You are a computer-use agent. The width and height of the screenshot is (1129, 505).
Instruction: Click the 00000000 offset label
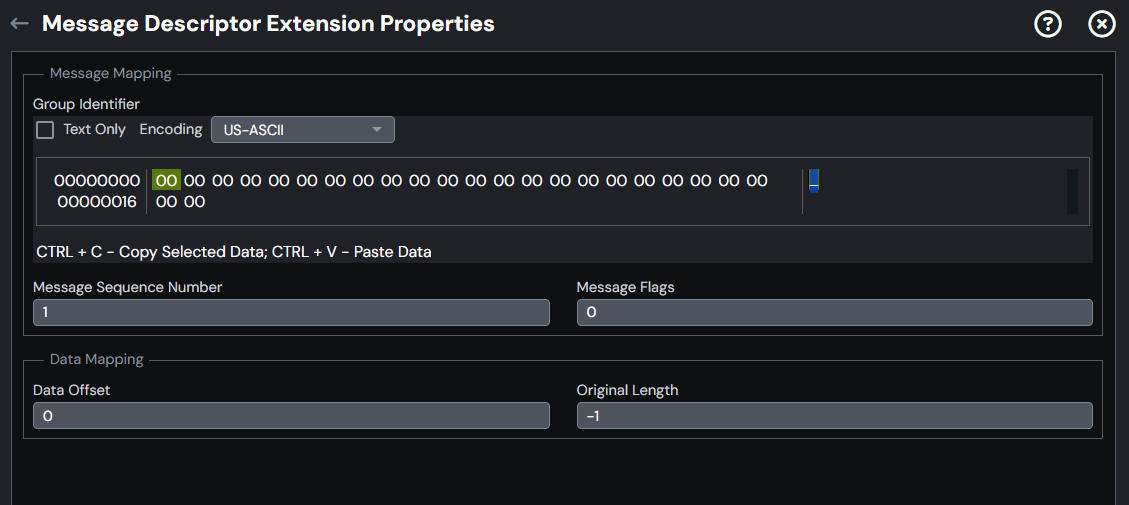[x=97, y=180]
